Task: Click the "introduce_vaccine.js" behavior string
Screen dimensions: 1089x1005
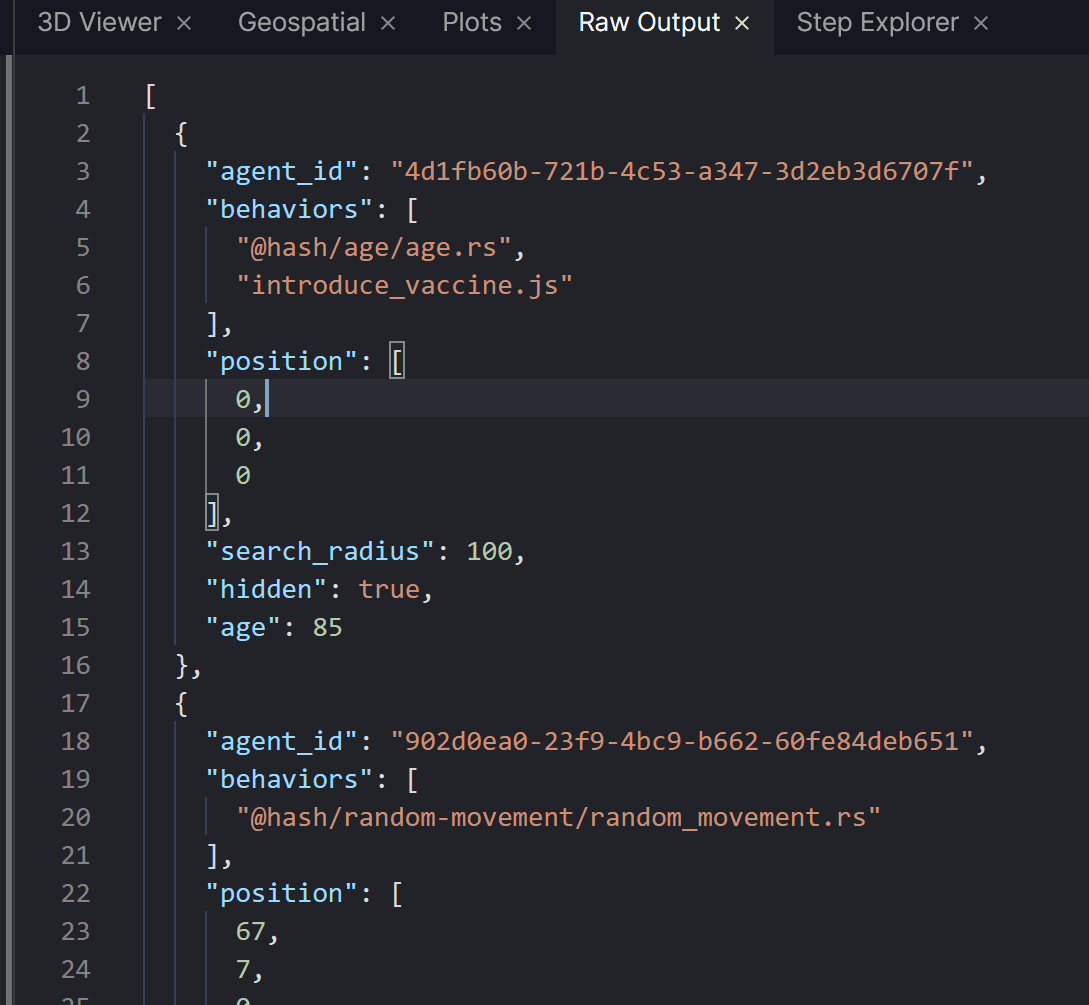Action: point(405,286)
